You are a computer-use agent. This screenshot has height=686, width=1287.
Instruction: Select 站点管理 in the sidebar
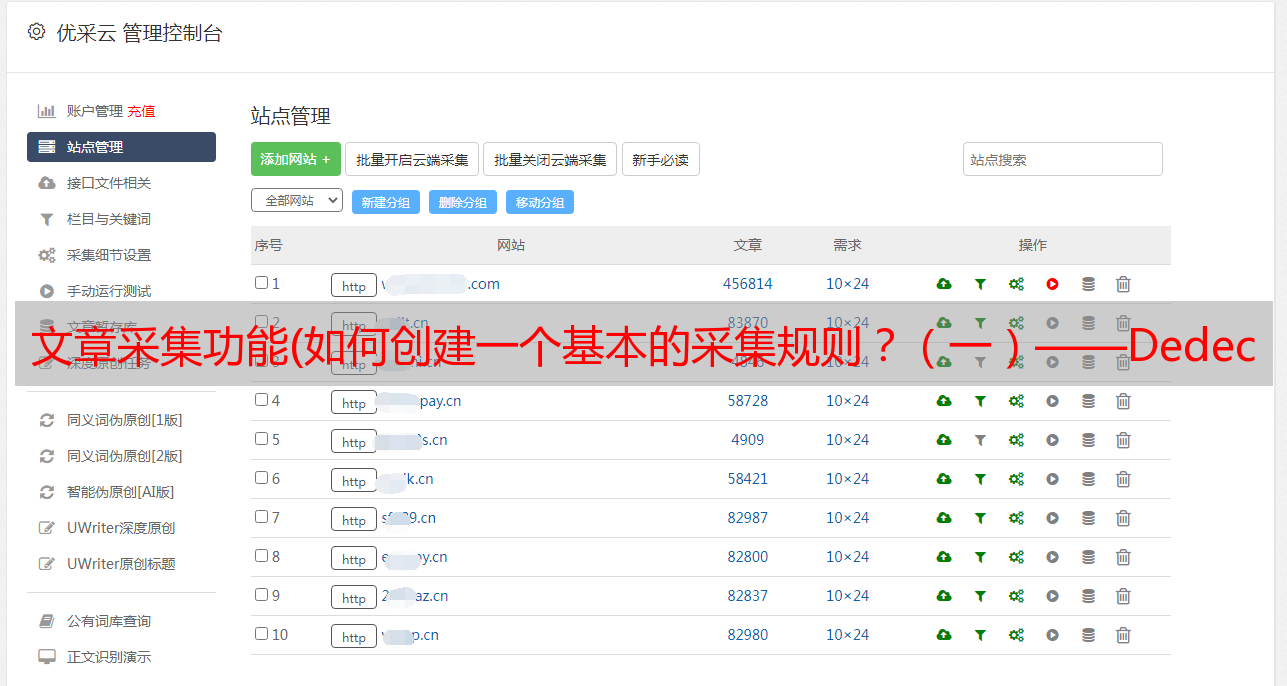click(121, 147)
